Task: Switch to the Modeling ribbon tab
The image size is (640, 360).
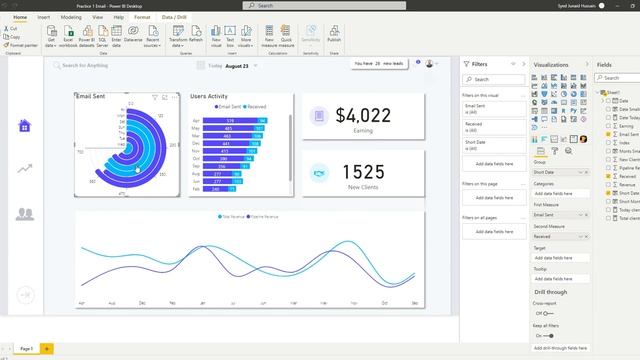Action: [71, 18]
